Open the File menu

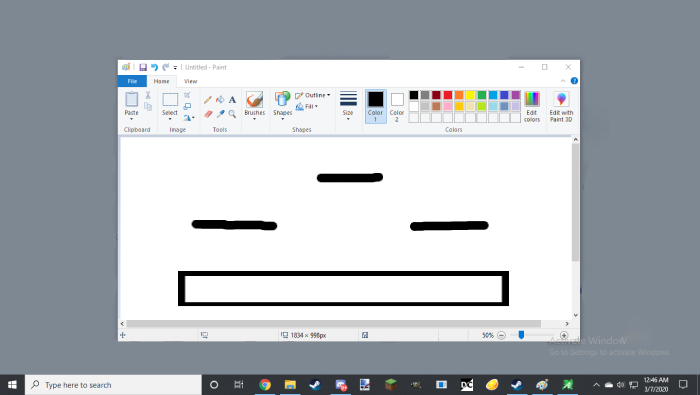(x=132, y=81)
